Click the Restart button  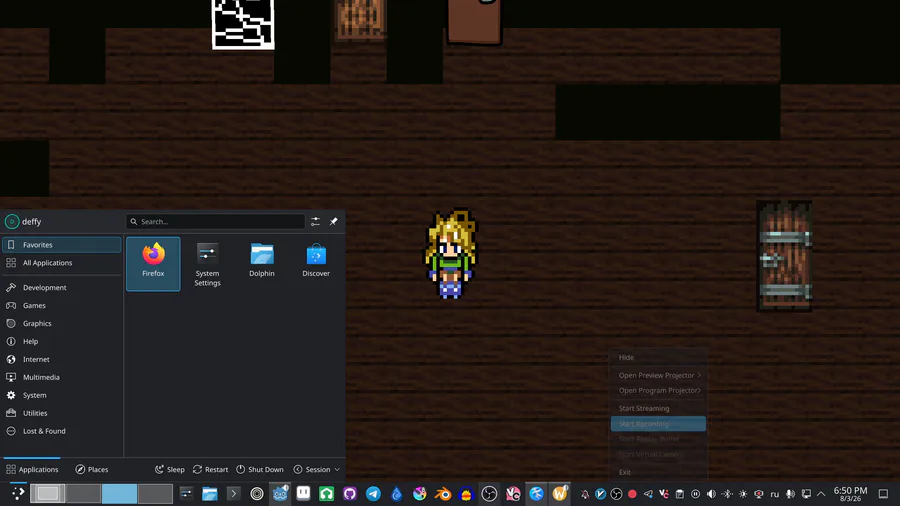click(x=211, y=469)
